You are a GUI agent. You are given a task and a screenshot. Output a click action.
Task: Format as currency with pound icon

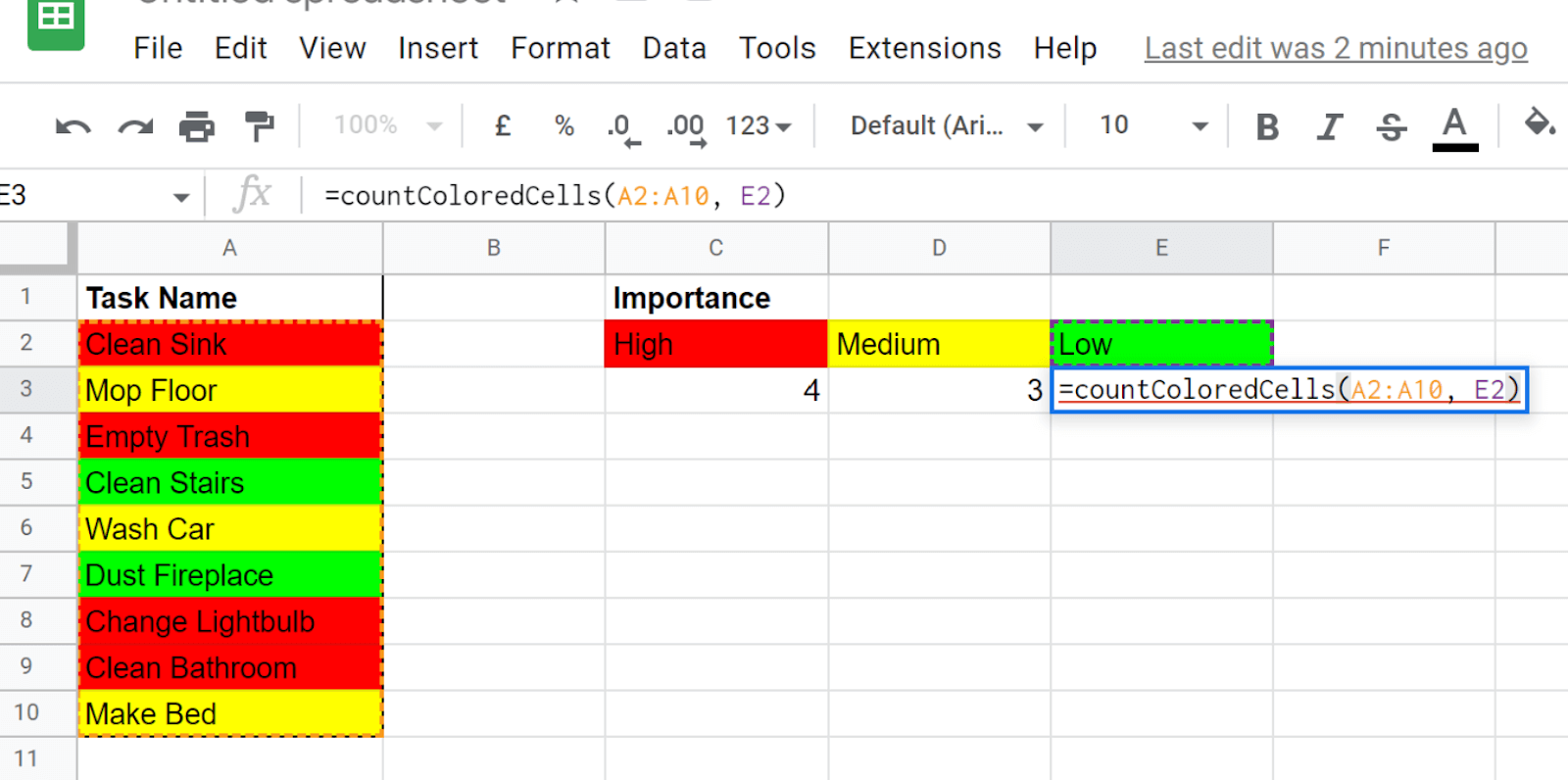coord(503,126)
